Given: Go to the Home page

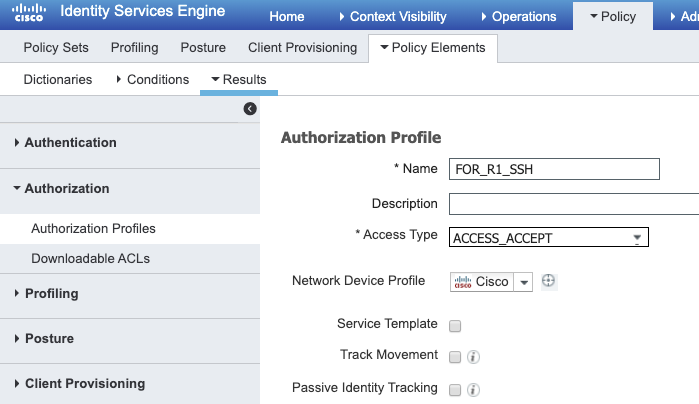Looking at the screenshot, I should coord(287,16).
